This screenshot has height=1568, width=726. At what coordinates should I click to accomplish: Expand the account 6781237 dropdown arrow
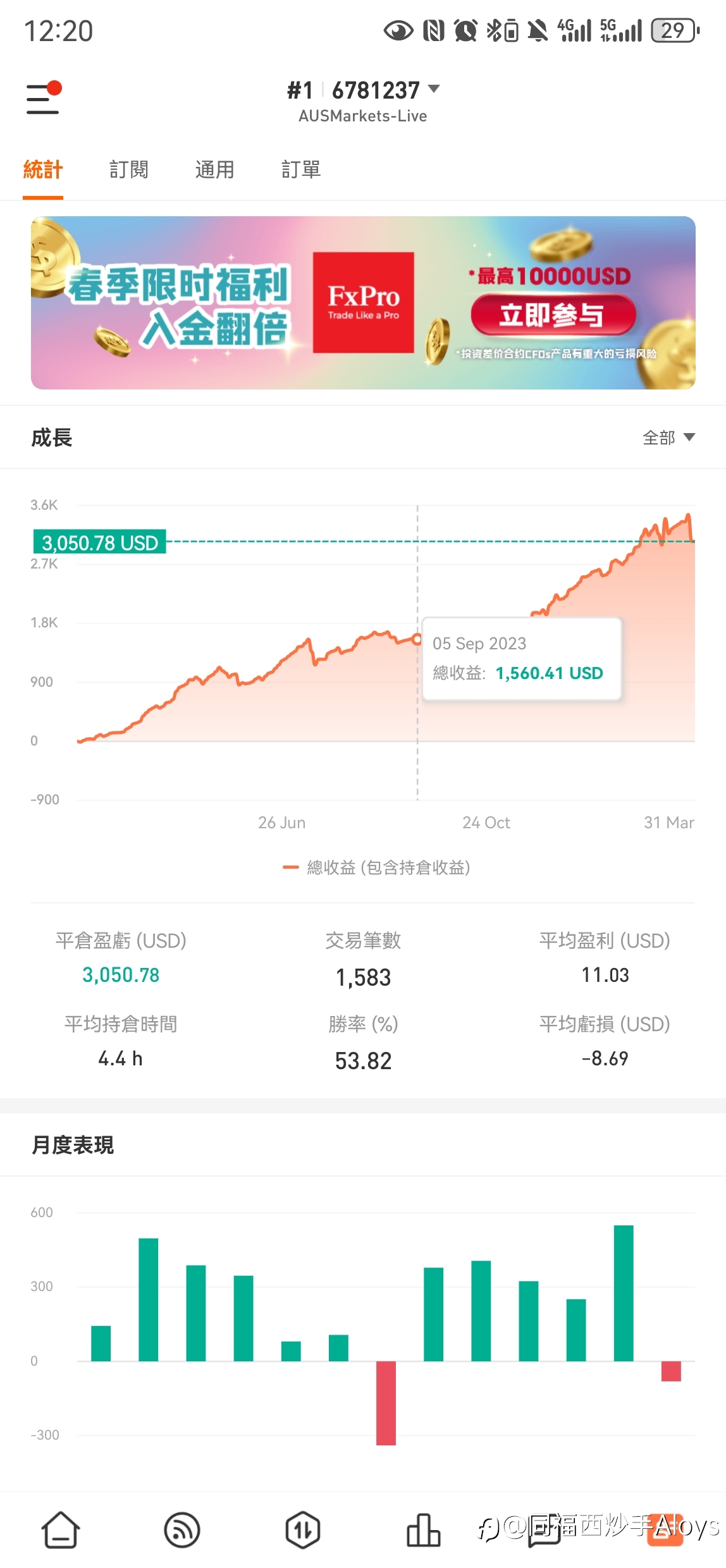pos(434,89)
